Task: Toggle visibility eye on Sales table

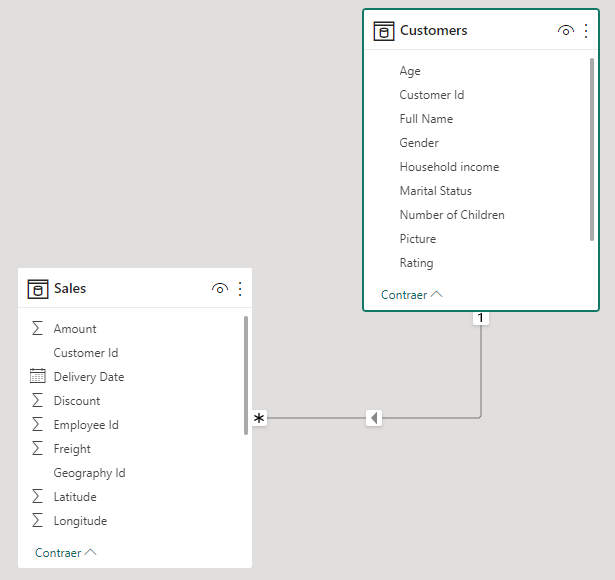Action: pos(220,289)
